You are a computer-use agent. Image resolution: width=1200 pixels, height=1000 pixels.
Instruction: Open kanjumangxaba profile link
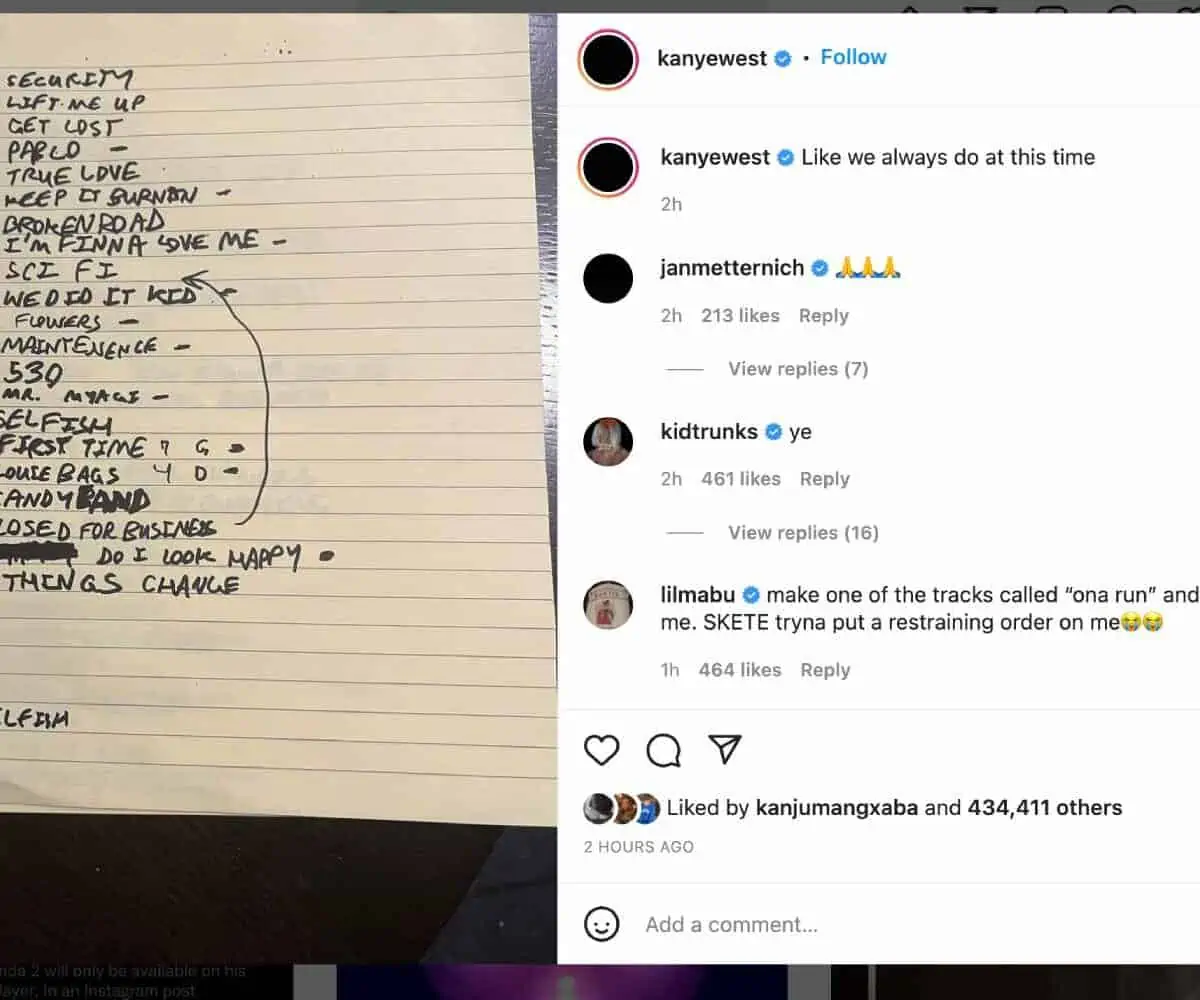[x=837, y=808]
